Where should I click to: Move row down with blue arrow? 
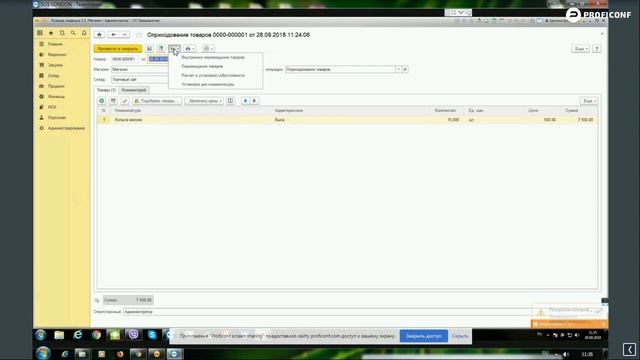click(x=254, y=101)
